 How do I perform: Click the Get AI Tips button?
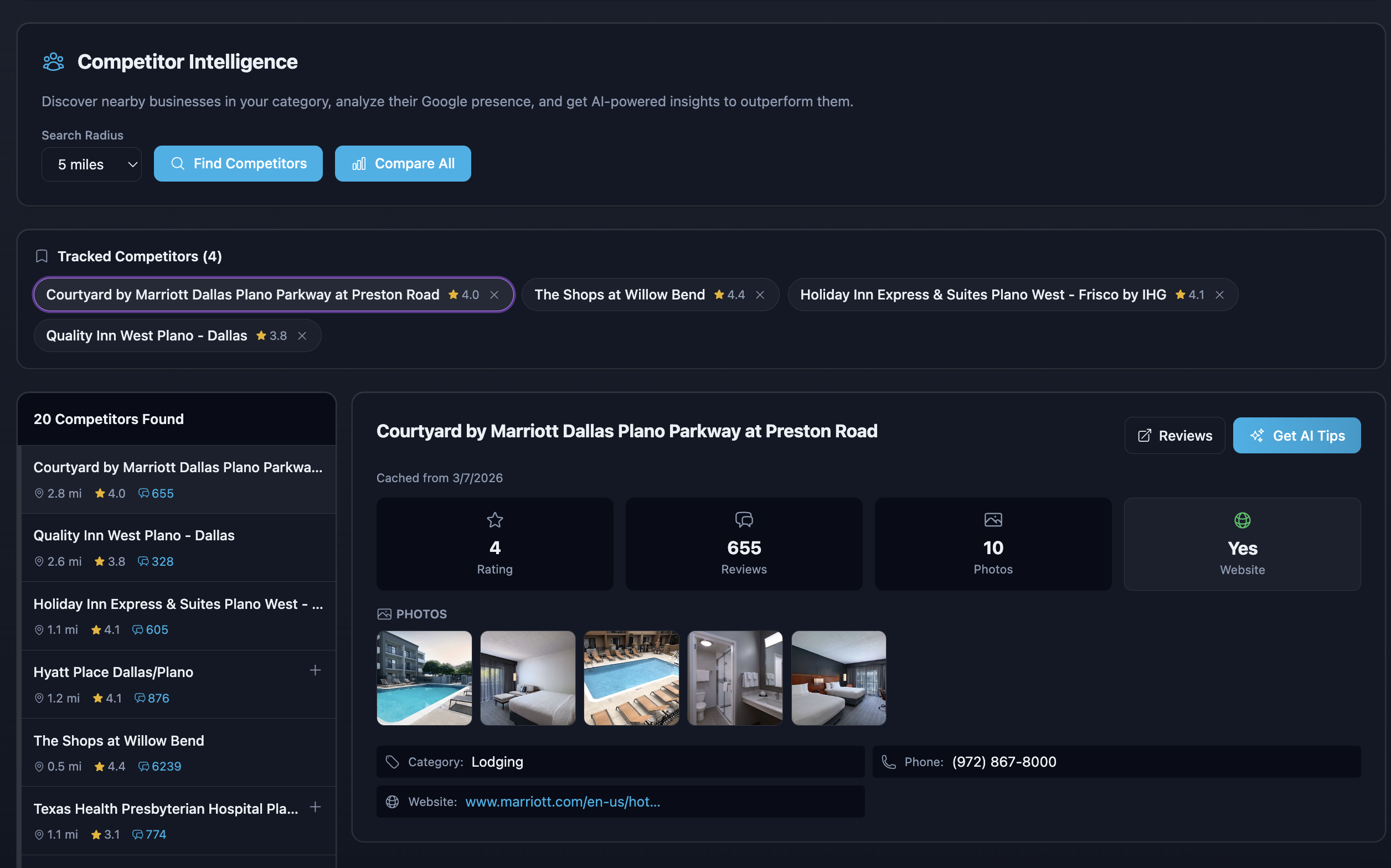1297,435
